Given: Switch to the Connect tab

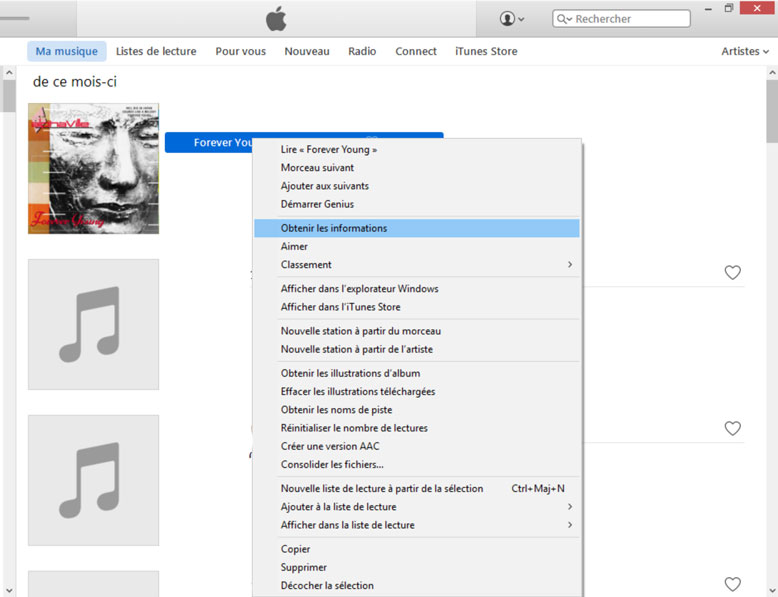Looking at the screenshot, I should pyautogui.click(x=416, y=51).
